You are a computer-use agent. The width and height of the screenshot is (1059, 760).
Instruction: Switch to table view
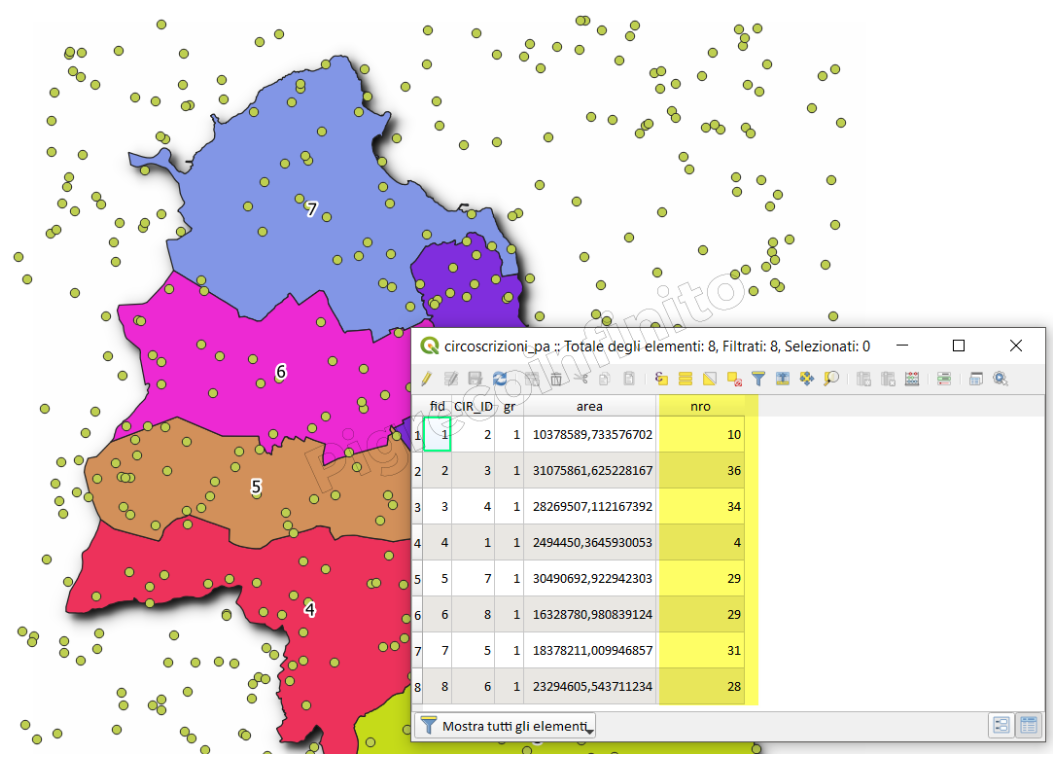coord(1028,726)
